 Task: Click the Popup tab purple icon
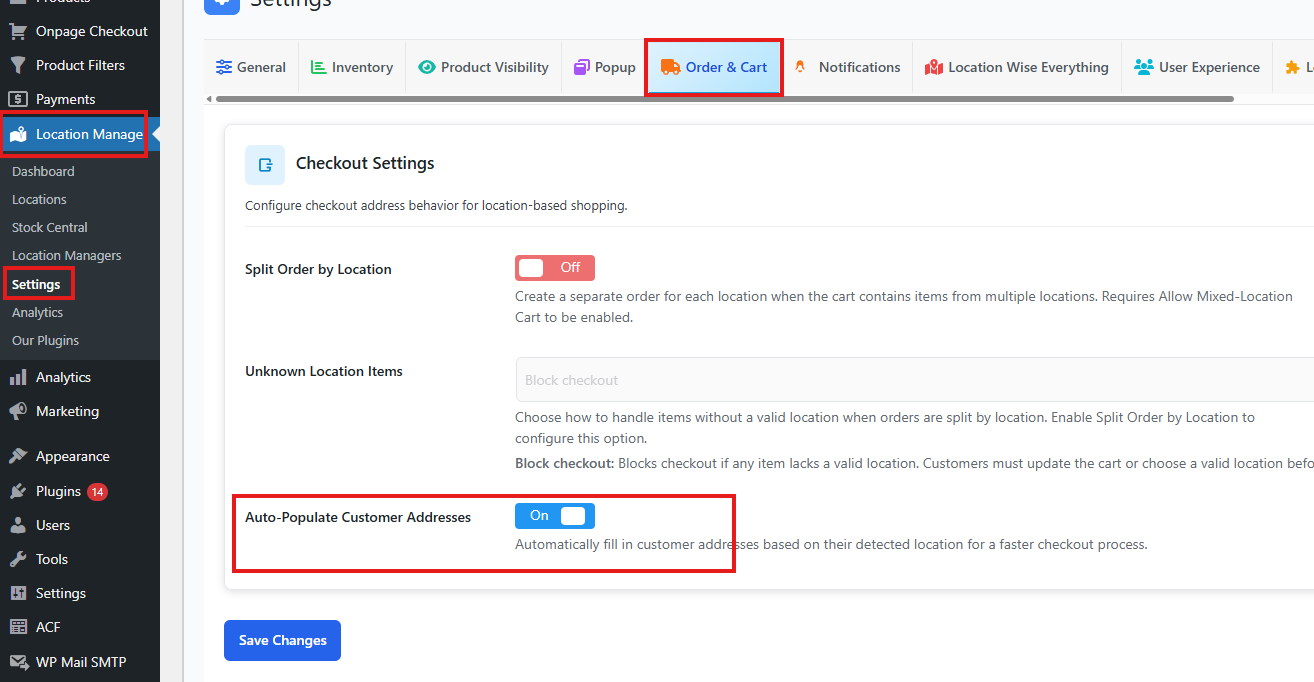click(581, 67)
